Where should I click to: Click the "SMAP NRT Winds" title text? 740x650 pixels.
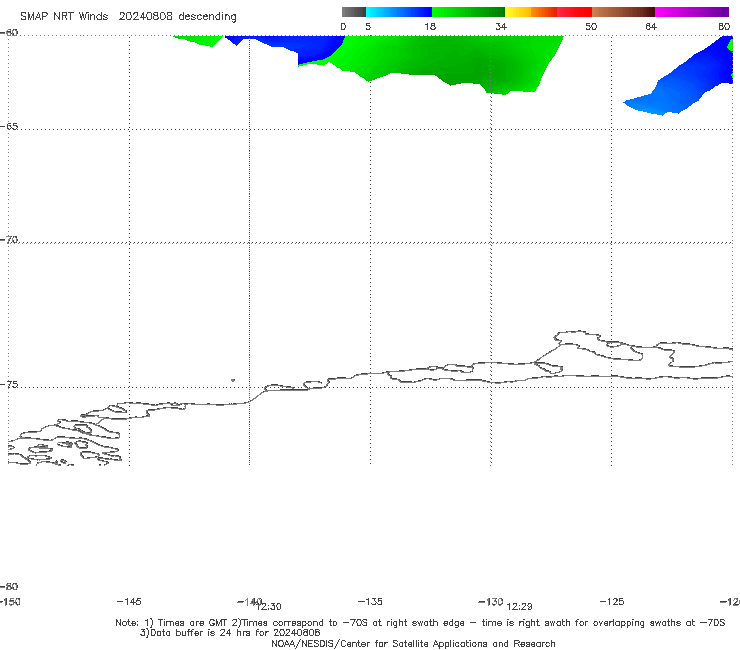coord(64,16)
